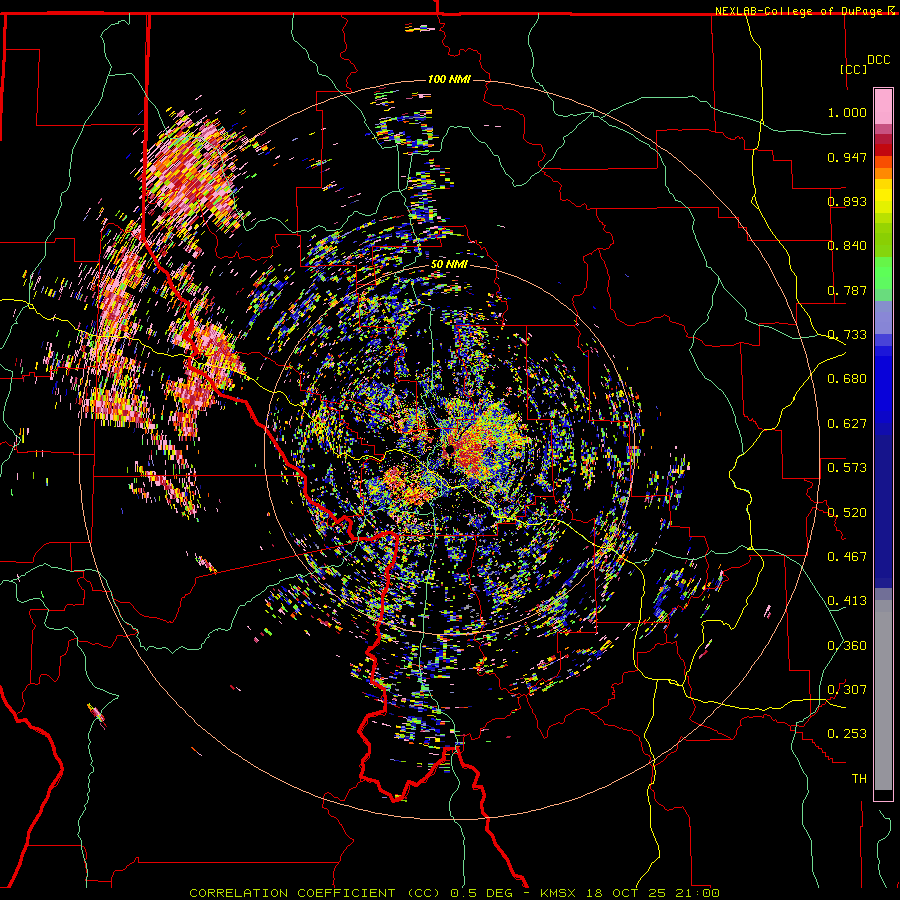Click the 0.787 scale value
Viewport: 900px width, 900px height.
click(847, 290)
